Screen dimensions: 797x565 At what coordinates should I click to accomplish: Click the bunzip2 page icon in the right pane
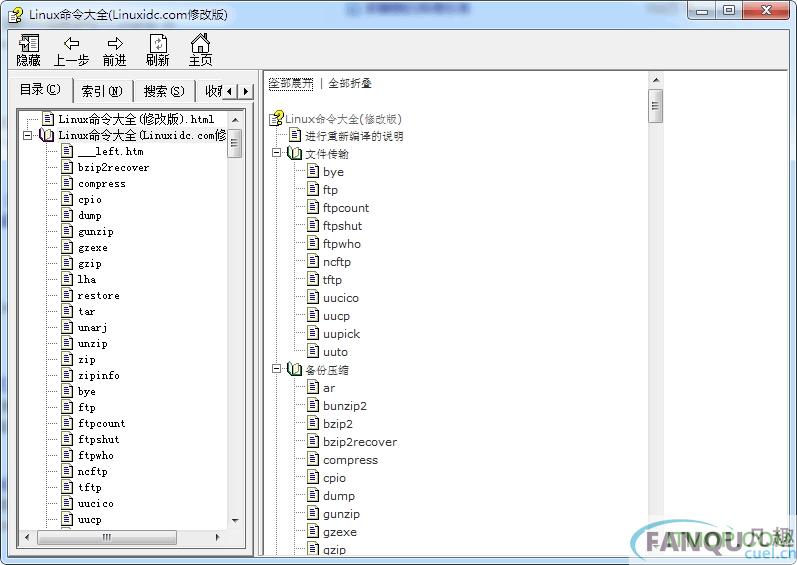coord(314,405)
